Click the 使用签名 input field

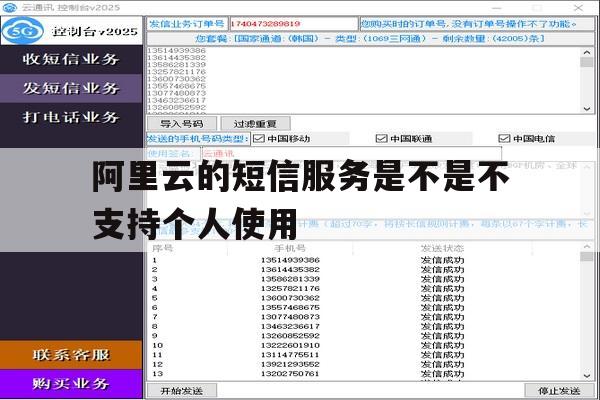[352, 154]
